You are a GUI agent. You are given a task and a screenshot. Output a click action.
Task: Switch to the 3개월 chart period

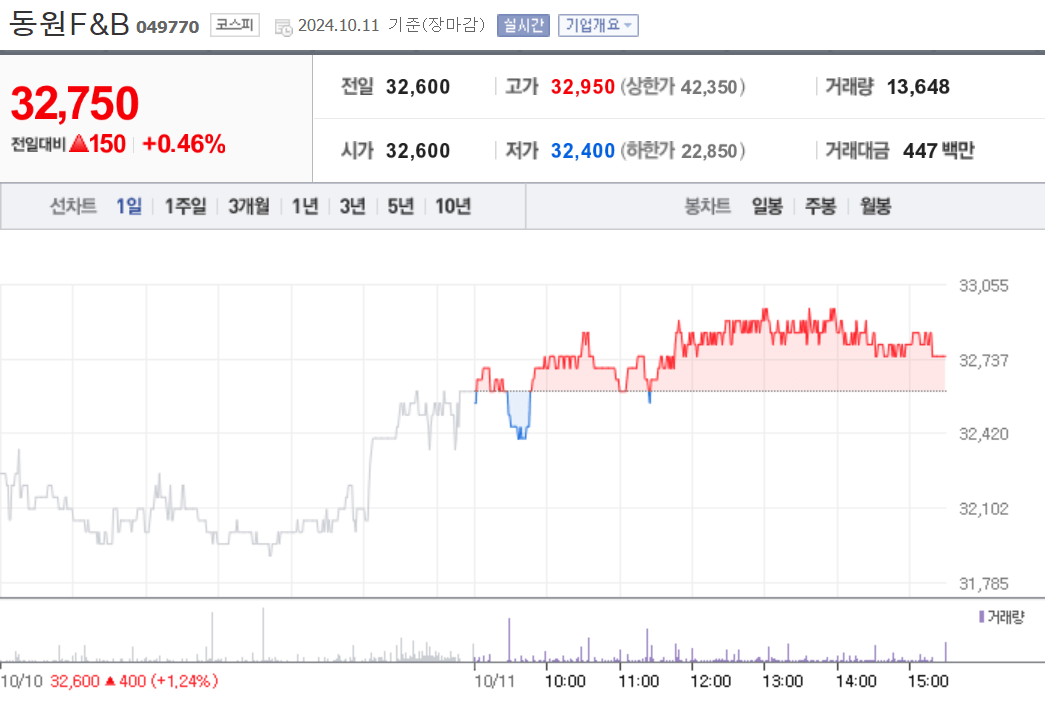coord(249,206)
